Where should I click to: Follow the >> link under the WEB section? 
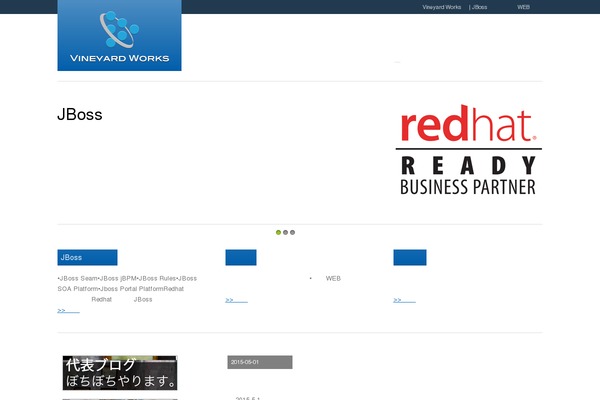236,300
